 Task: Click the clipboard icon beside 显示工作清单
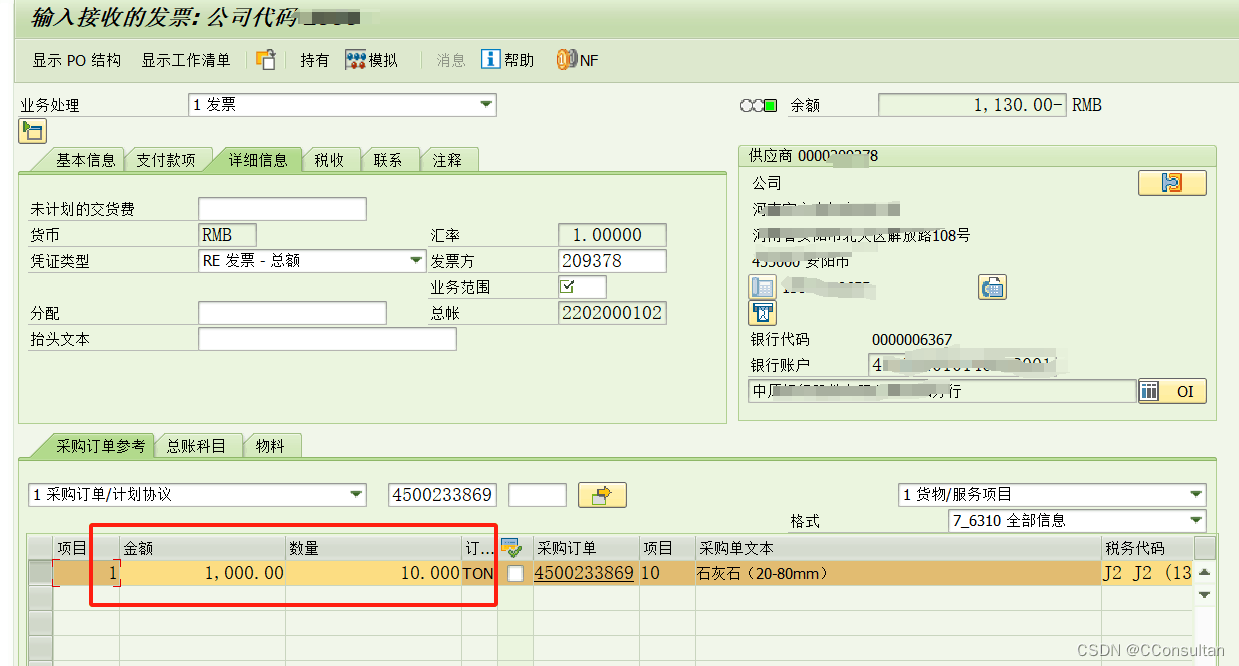pos(265,60)
